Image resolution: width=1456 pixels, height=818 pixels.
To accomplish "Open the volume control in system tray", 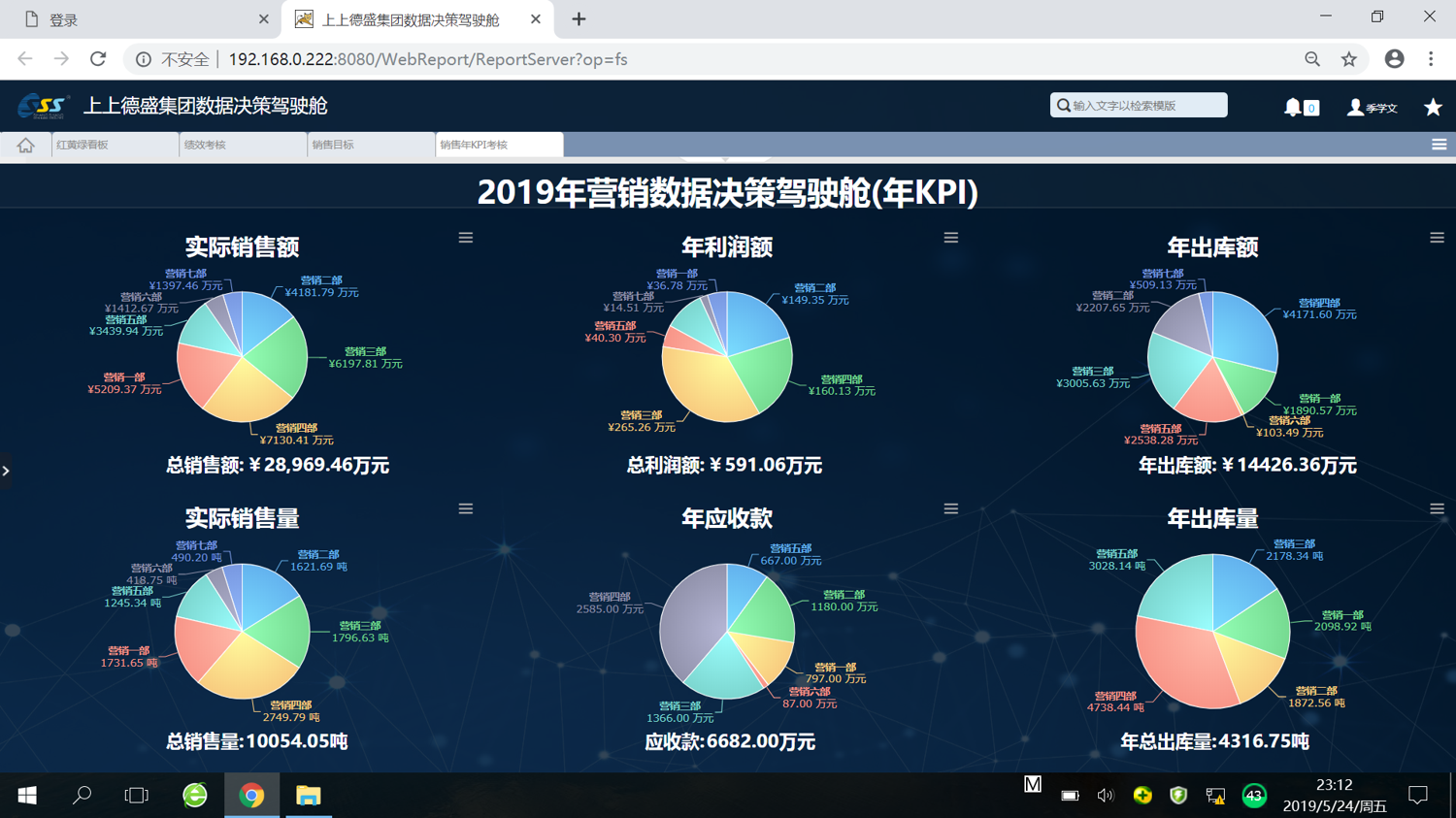I will point(1105,796).
